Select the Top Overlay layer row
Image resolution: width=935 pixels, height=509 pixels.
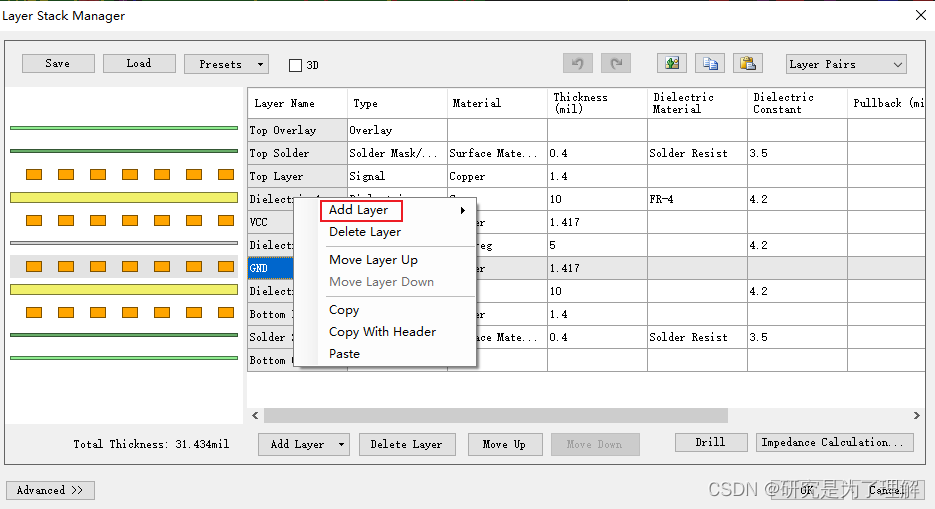(x=298, y=130)
